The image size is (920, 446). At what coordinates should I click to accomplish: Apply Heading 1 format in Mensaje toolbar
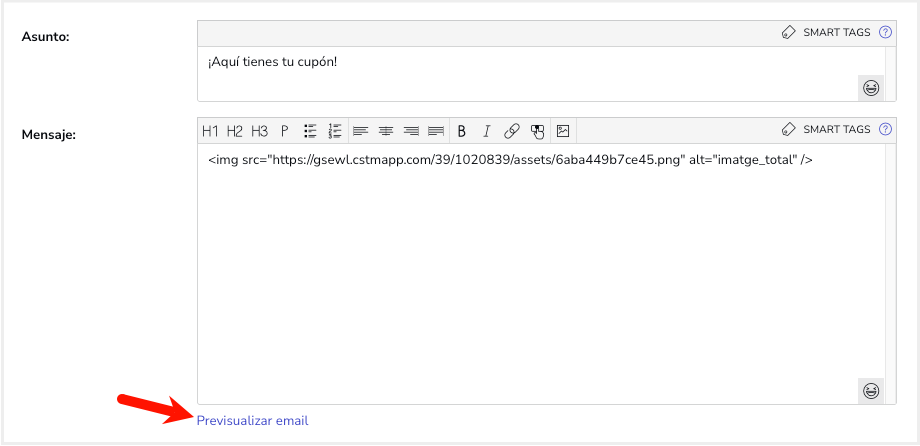click(x=210, y=131)
